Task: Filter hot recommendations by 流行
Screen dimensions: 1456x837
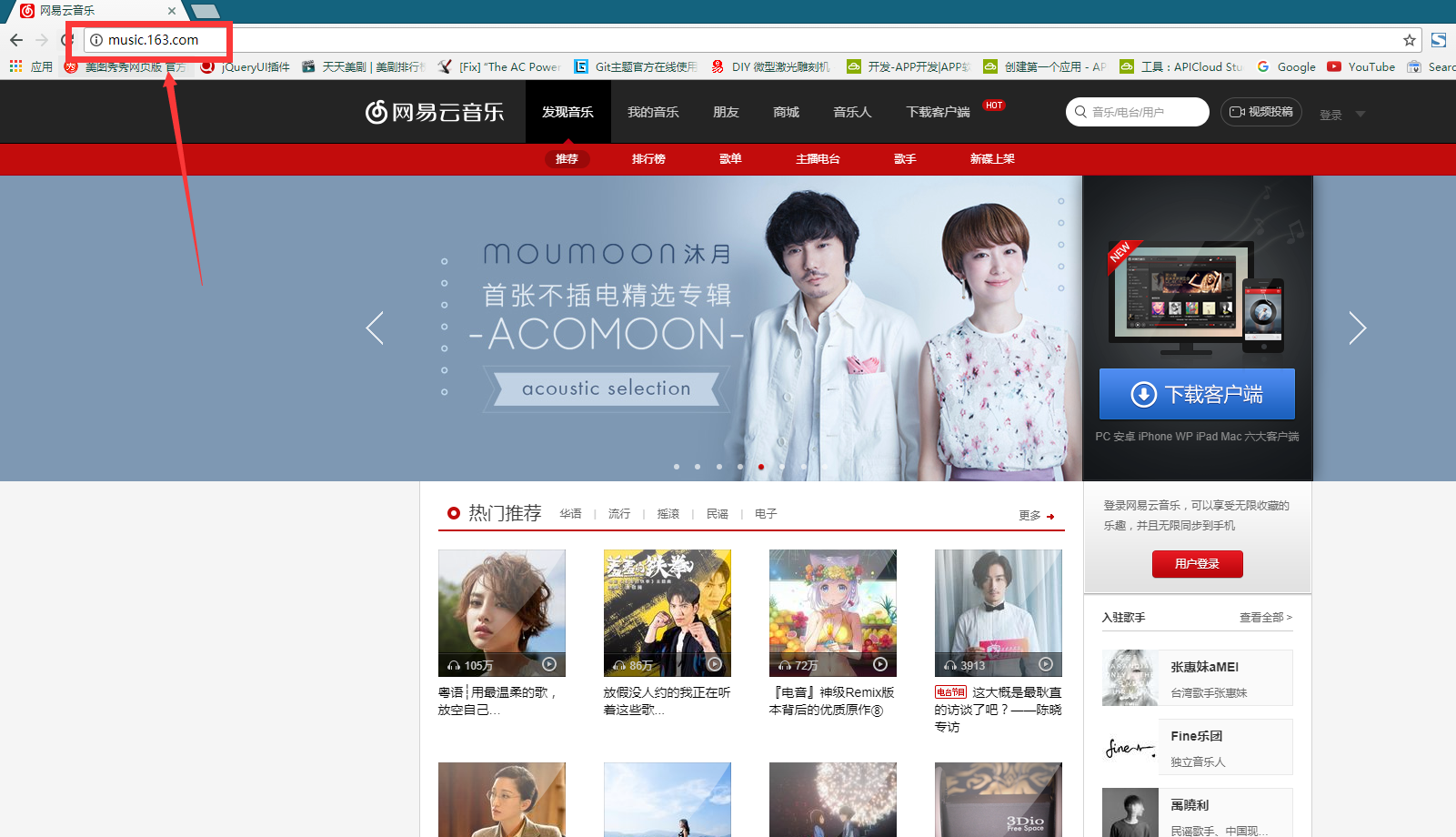Action: [x=619, y=514]
